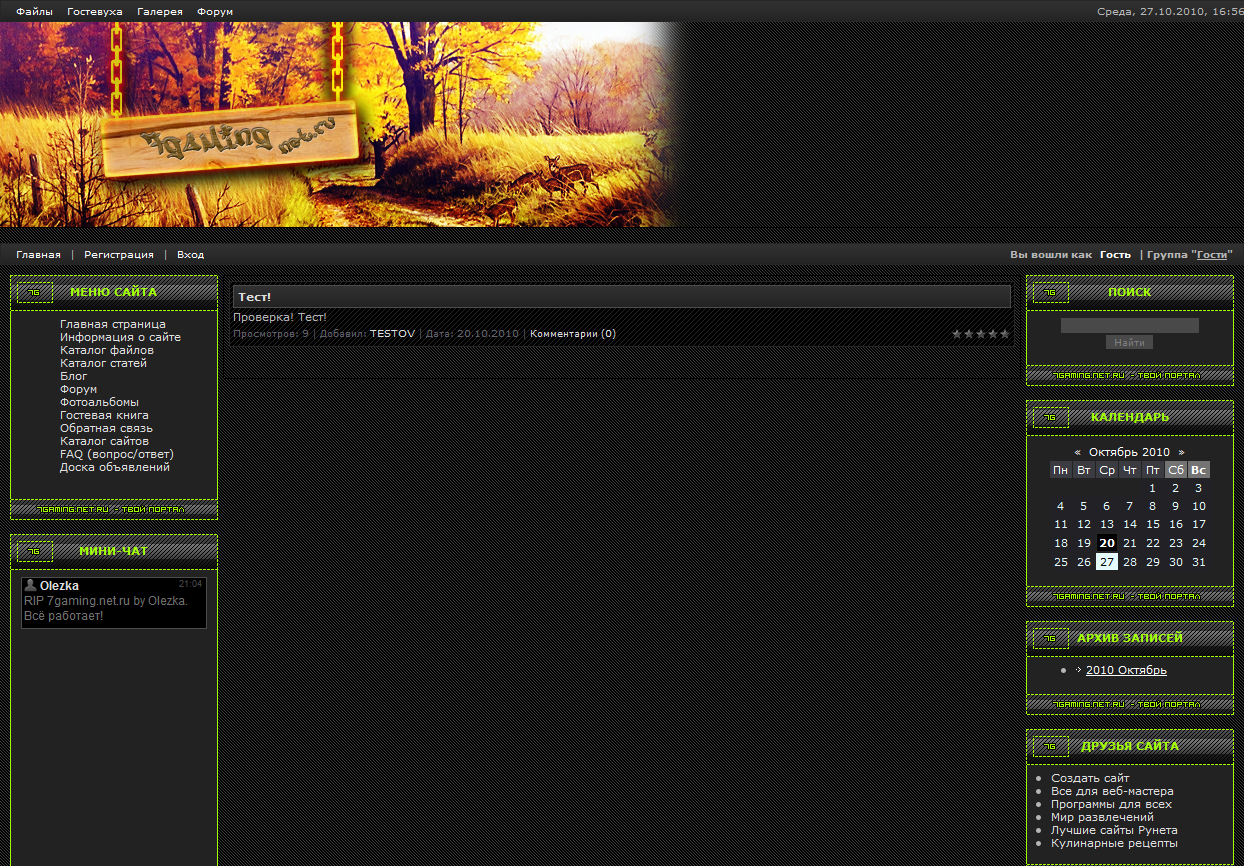Image resolution: width=1244 pixels, height=866 pixels.
Task: Rate the post with the fifth star
Action: pyautogui.click(x=1005, y=334)
